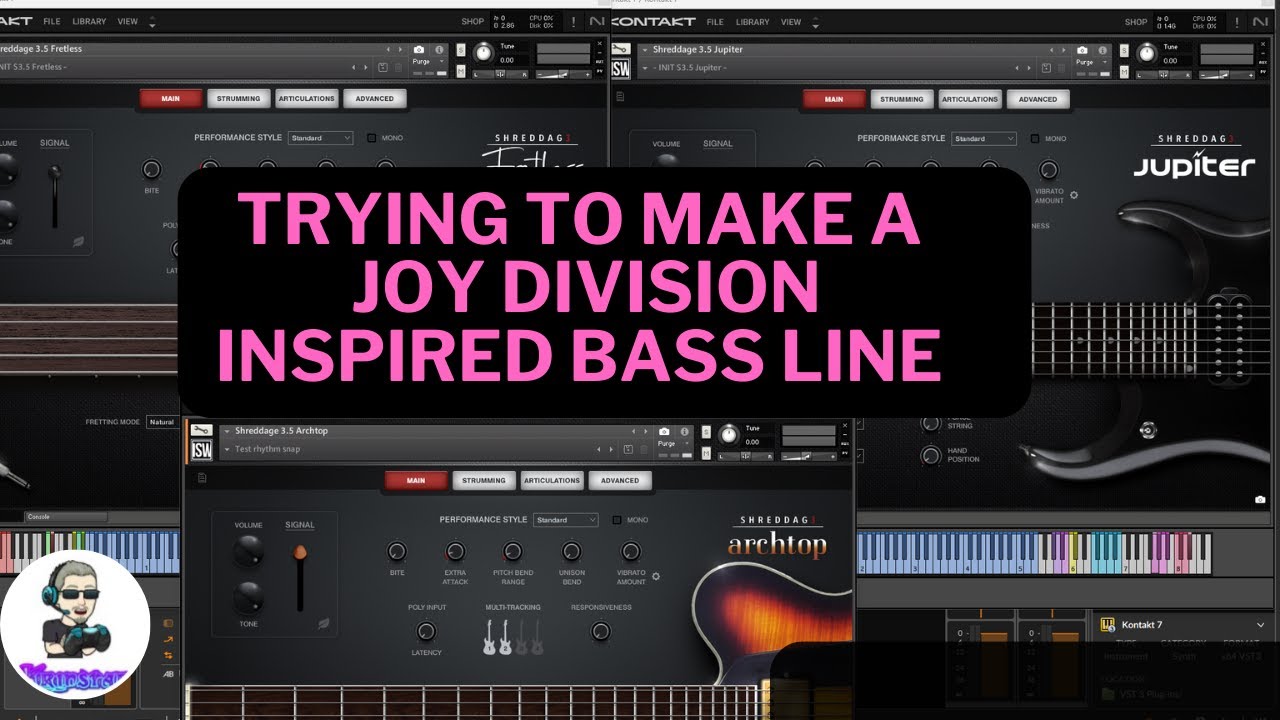Viewport: 1280px width, 720px height.
Task: Open vibrato settings gear in Jupiter
Action: [x=1074, y=195]
